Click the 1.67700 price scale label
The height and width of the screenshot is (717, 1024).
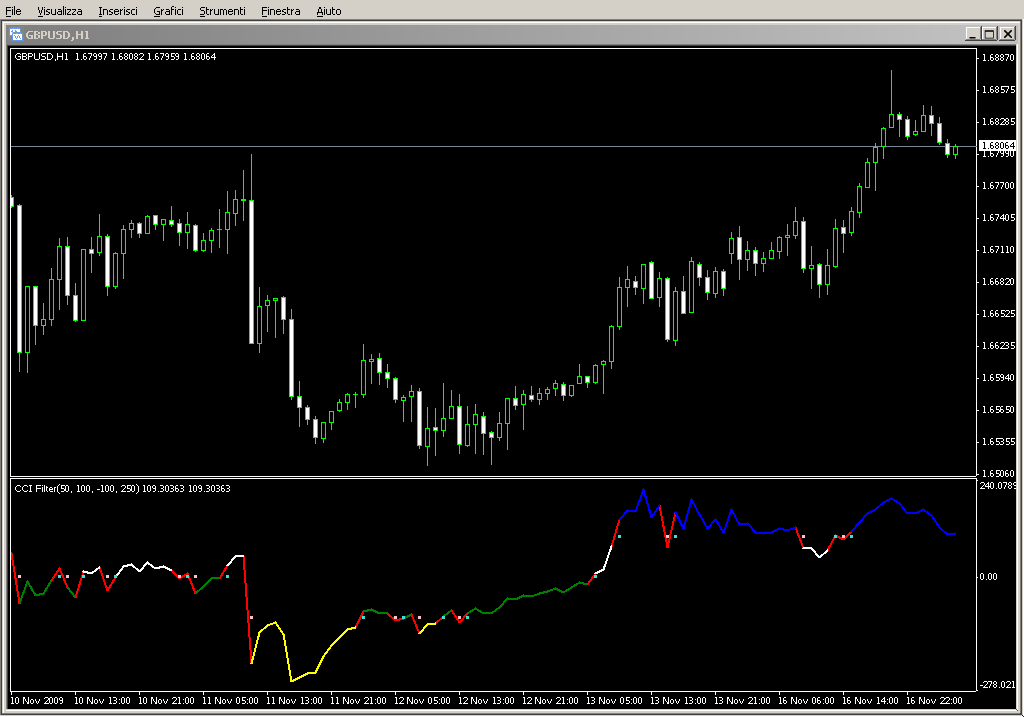pos(998,185)
